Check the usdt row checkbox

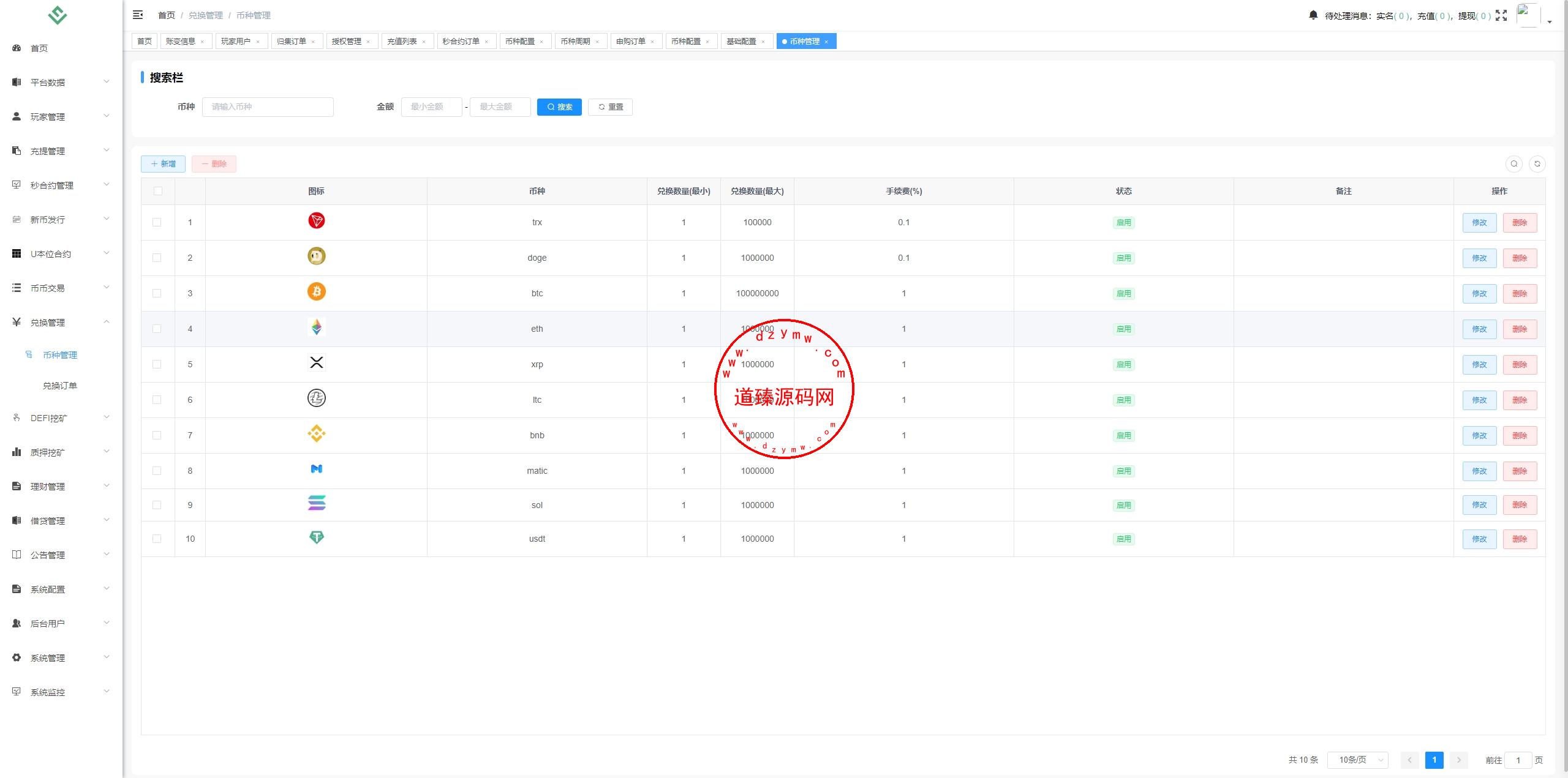pos(157,539)
